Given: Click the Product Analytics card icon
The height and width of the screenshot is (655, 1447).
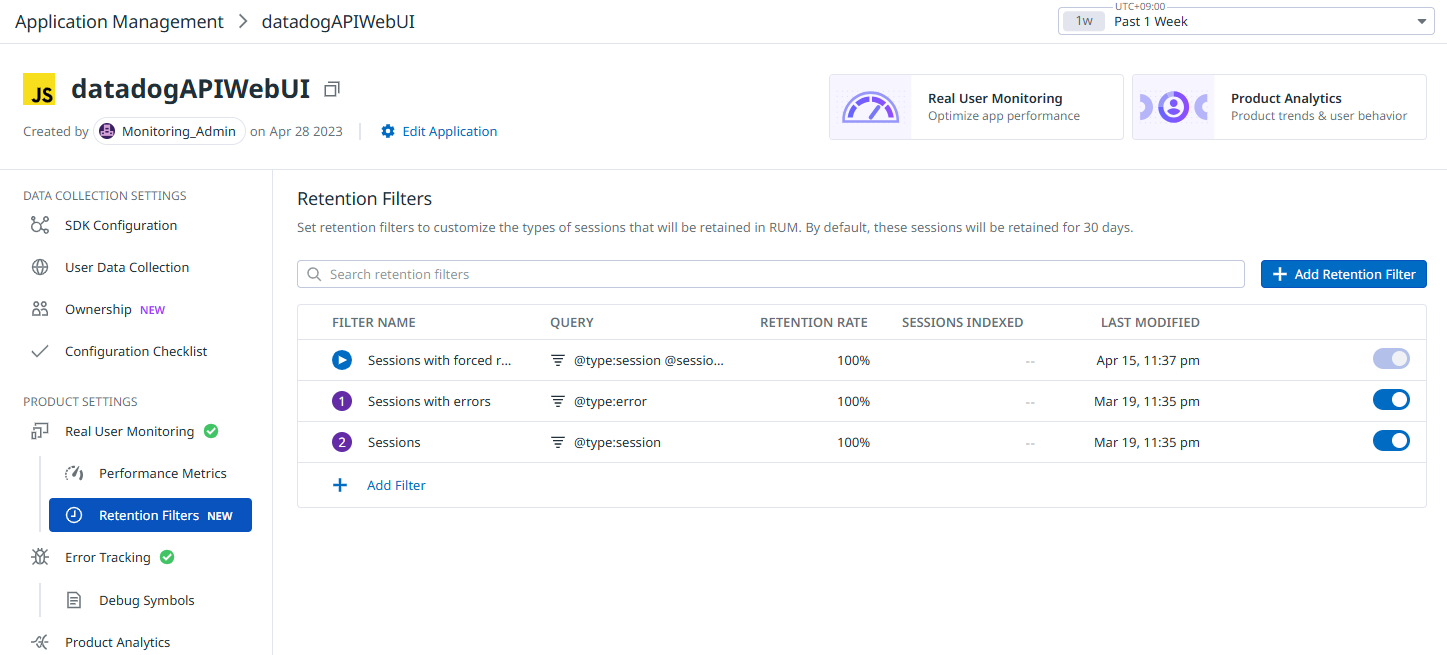Looking at the screenshot, I should 1173,107.
